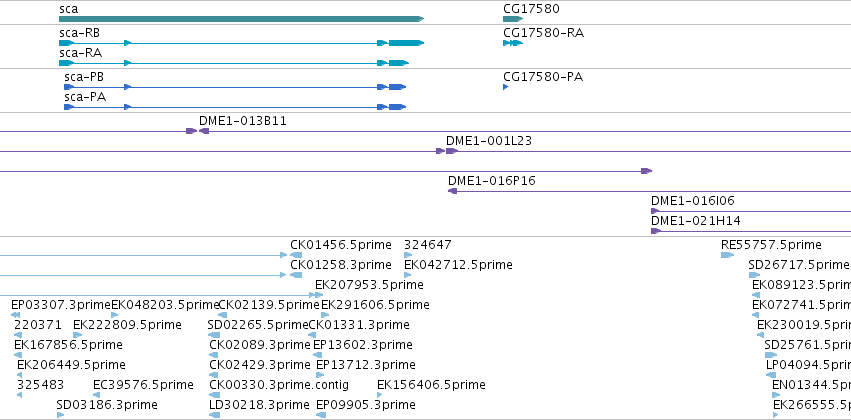Click EST EK266555.5prime
The image size is (851, 420).
812,405
